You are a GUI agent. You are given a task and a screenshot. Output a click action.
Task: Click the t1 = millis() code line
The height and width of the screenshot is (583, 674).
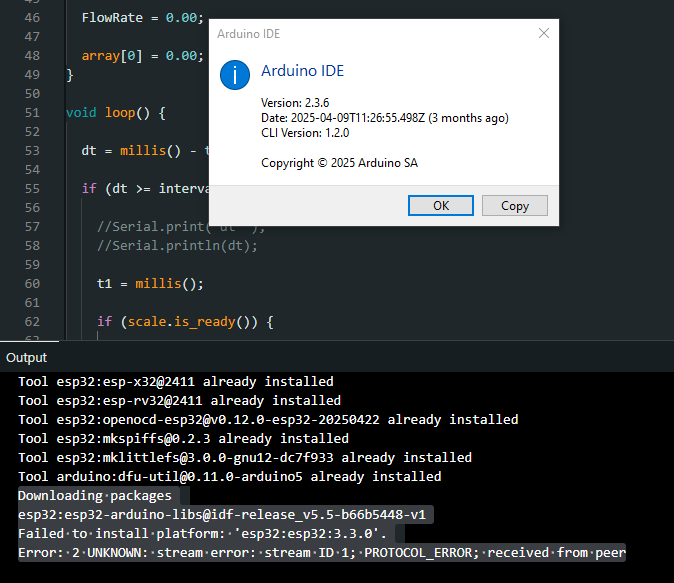click(x=150, y=283)
